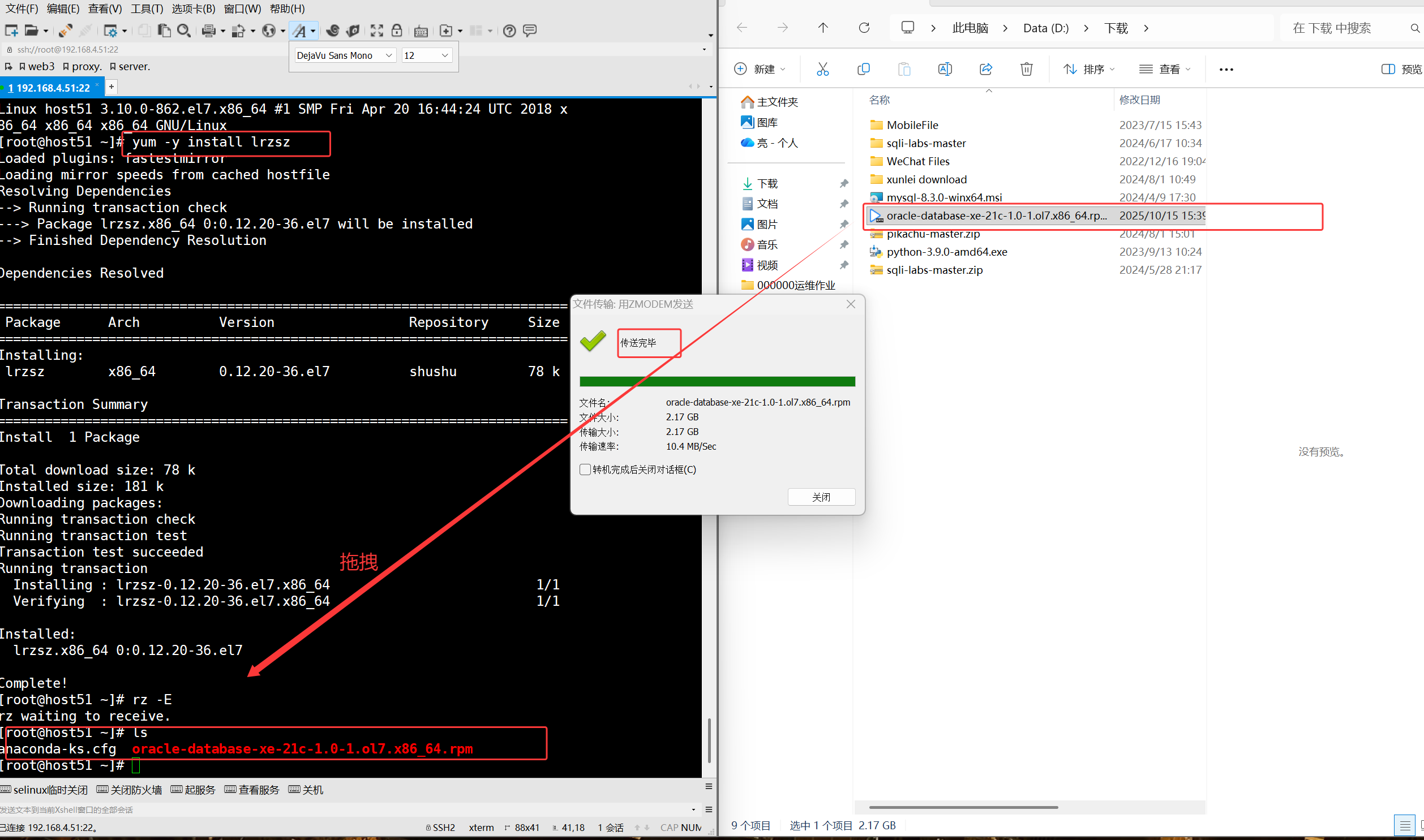Viewport: 1424px width, 840px height.
Task: Open the 新建 dropdown in Explorer
Action: tap(761, 68)
